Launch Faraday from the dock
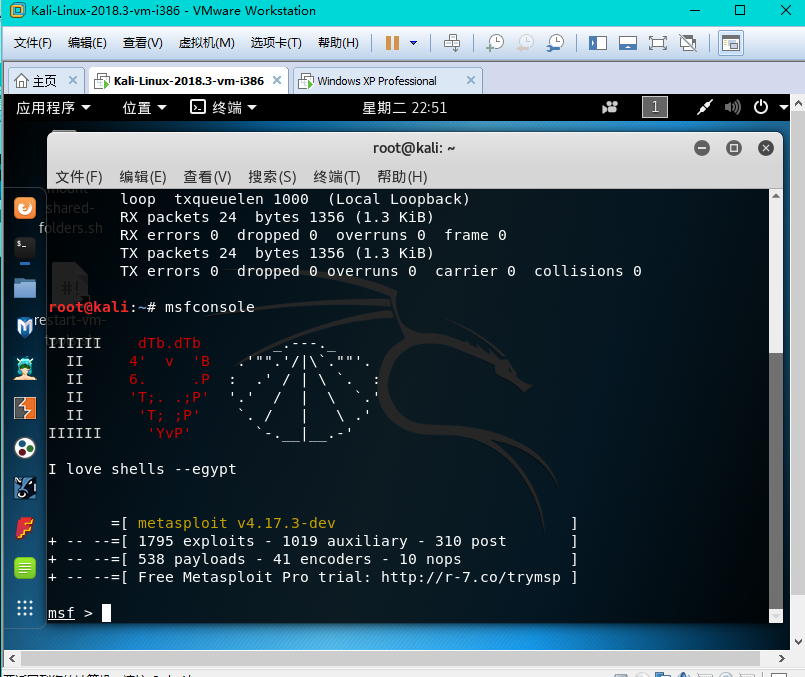This screenshot has height=677, width=805. [x=25, y=528]
